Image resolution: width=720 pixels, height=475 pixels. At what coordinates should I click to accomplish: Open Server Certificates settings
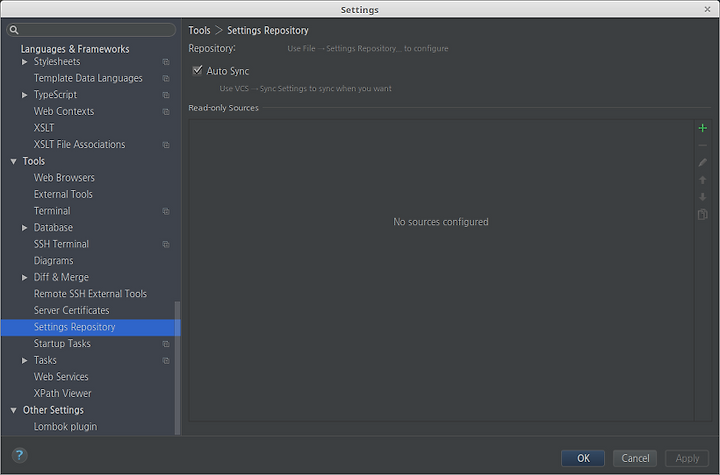(72, 310)
